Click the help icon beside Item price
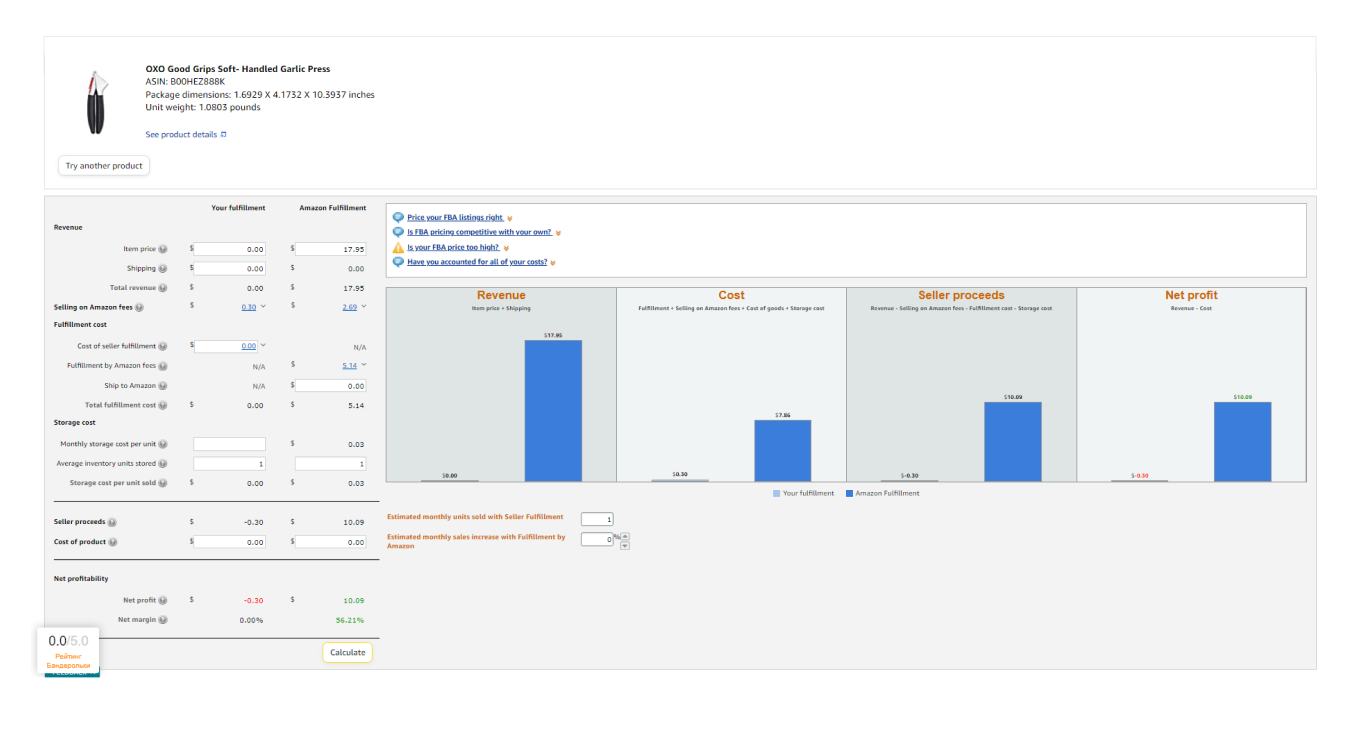 (163, 249)
